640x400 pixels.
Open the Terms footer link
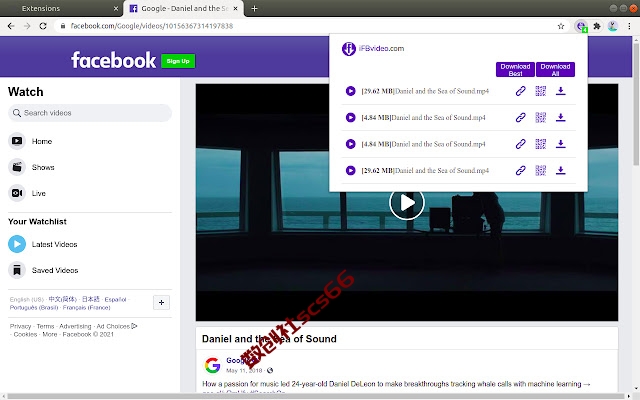(45, 326)
